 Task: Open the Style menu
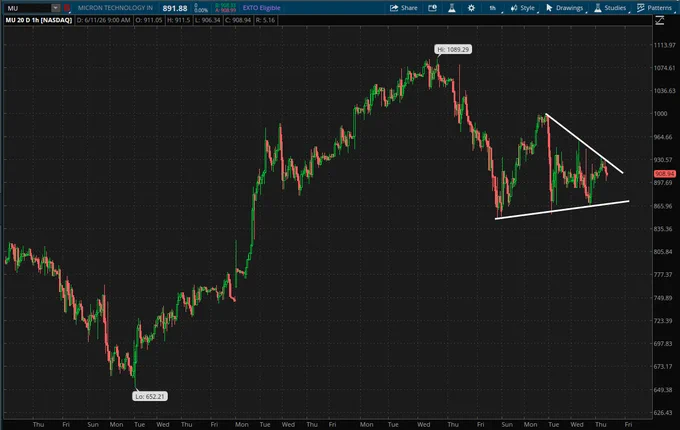pyautogui.click(x=523, y=8)
